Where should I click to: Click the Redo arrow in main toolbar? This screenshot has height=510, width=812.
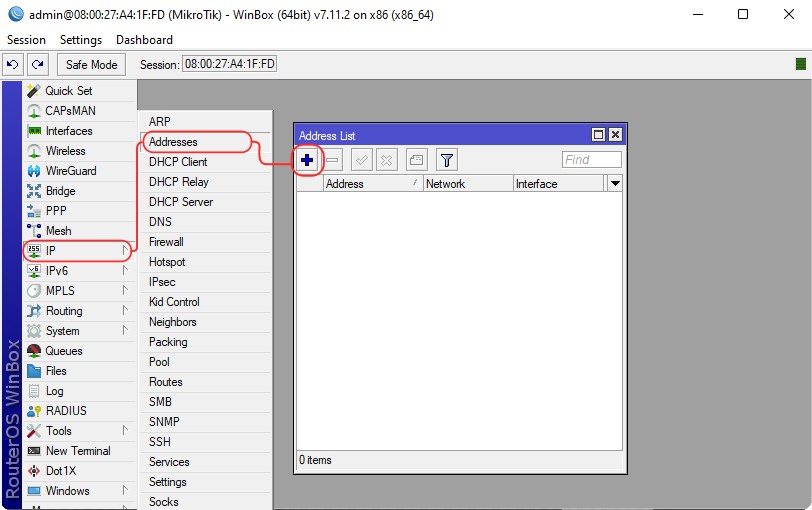[37, 64]
